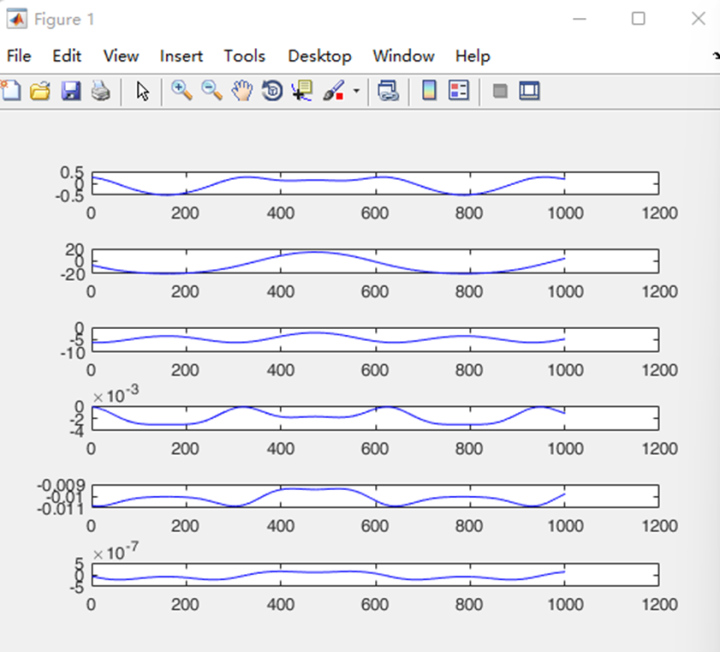Save the figure with floppy disk icon
The height and width of the screenshot is (652, 720).
(x=71, y=90)
